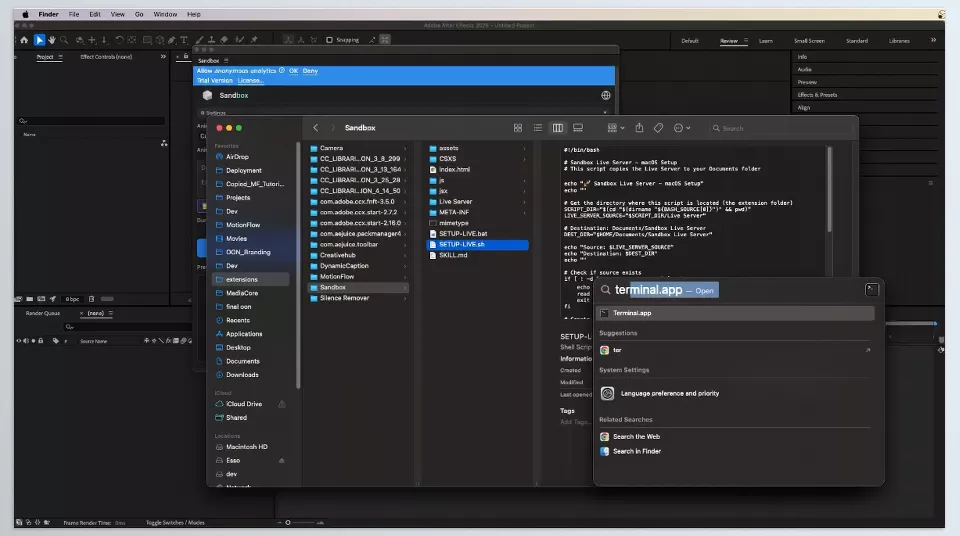
Task: Click the Finder Search field
Action: 781,128
